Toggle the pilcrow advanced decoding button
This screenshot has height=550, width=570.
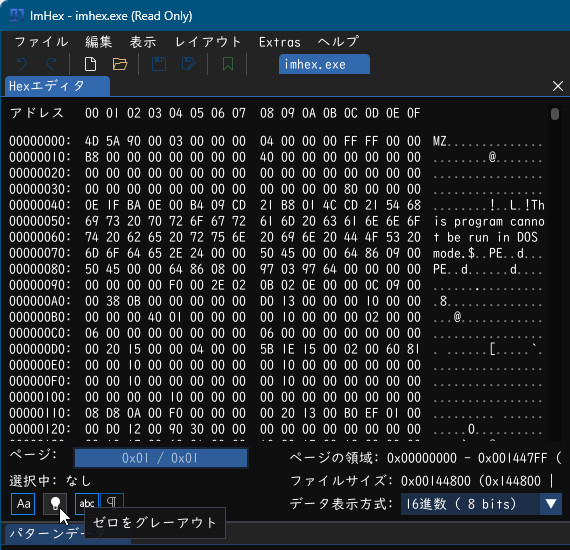(x=112, y=503)
